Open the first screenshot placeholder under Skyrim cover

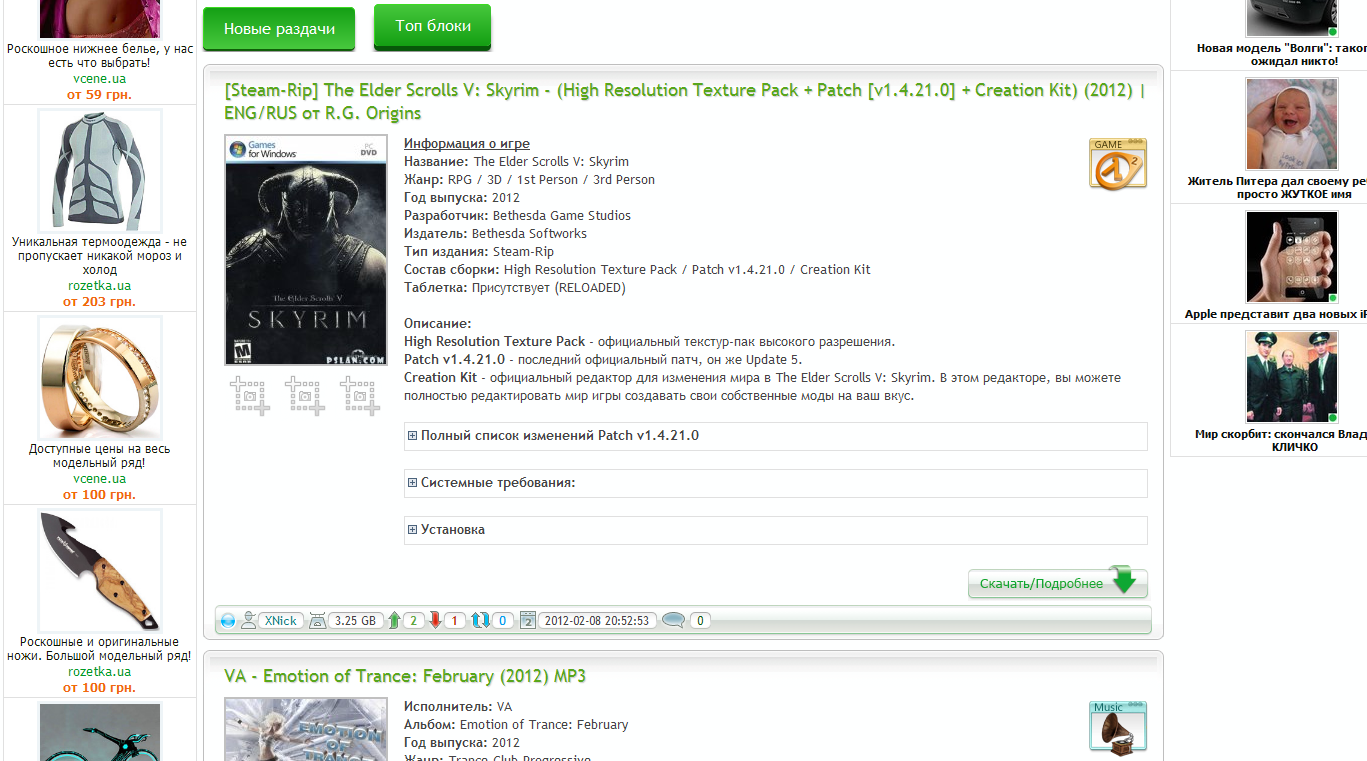(250, 395)
